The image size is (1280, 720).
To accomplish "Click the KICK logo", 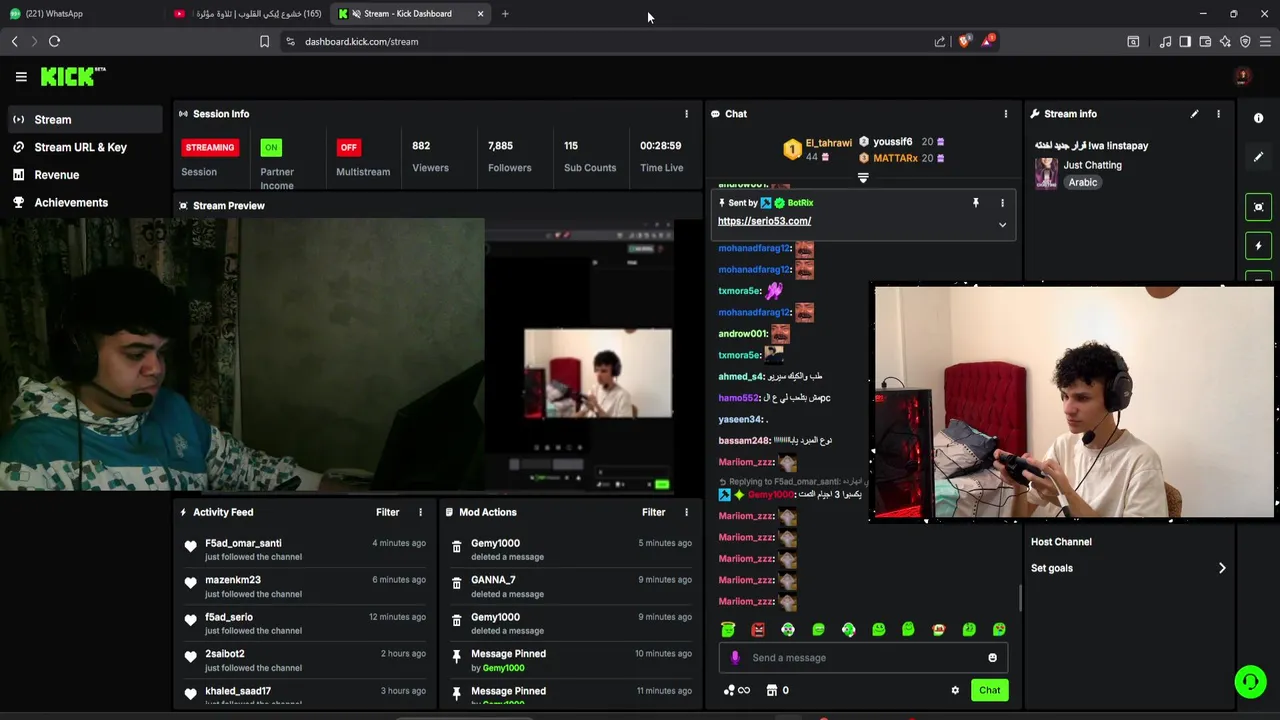I will [x=73, y=76].
